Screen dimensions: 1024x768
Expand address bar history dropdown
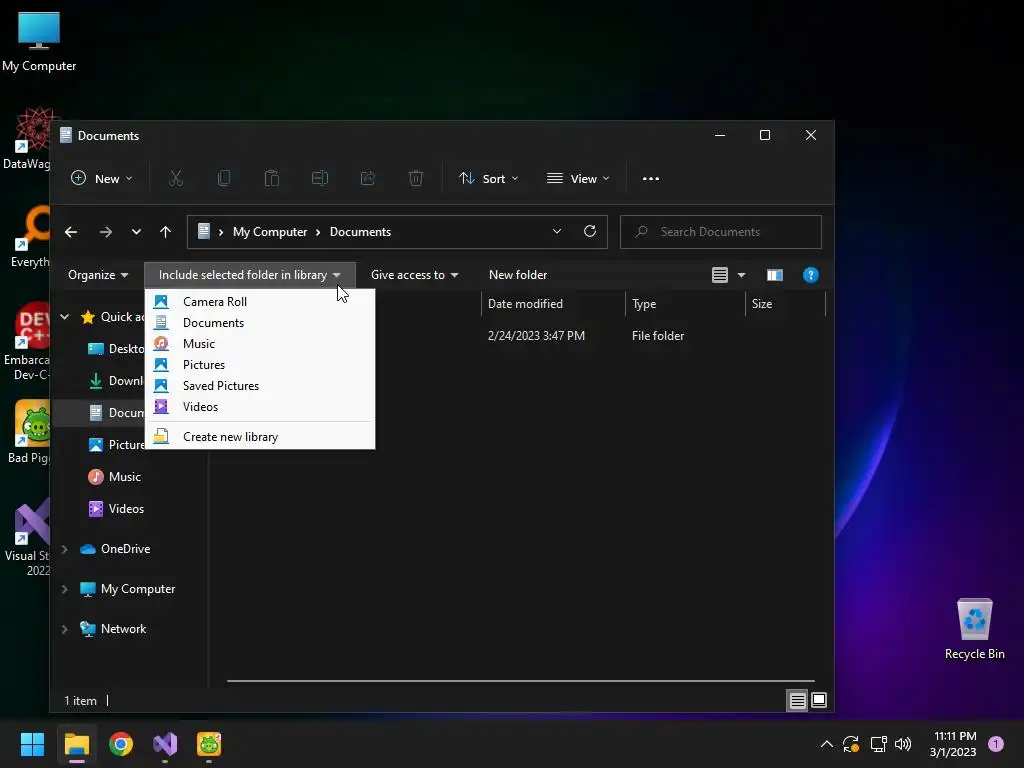(x=557, y=231)
